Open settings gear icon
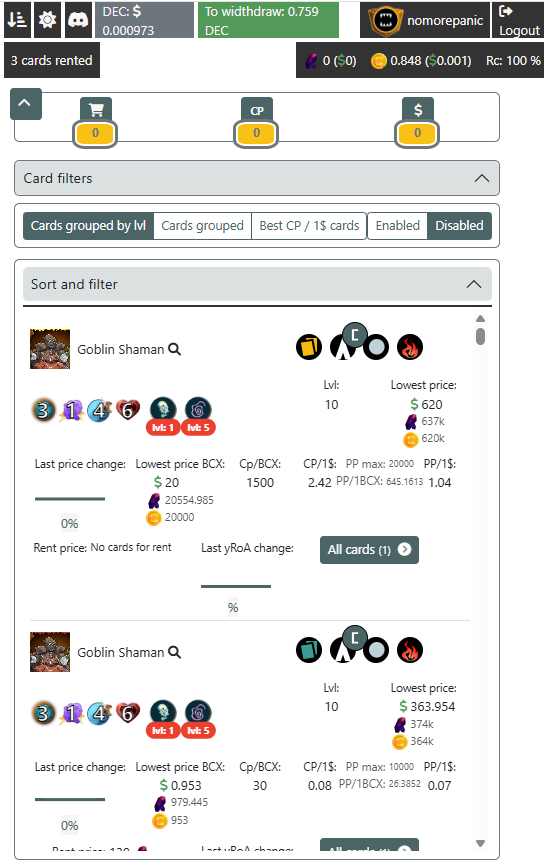This screenshot has width=544, height=866. pyautogui.click(x=47, y=20)
